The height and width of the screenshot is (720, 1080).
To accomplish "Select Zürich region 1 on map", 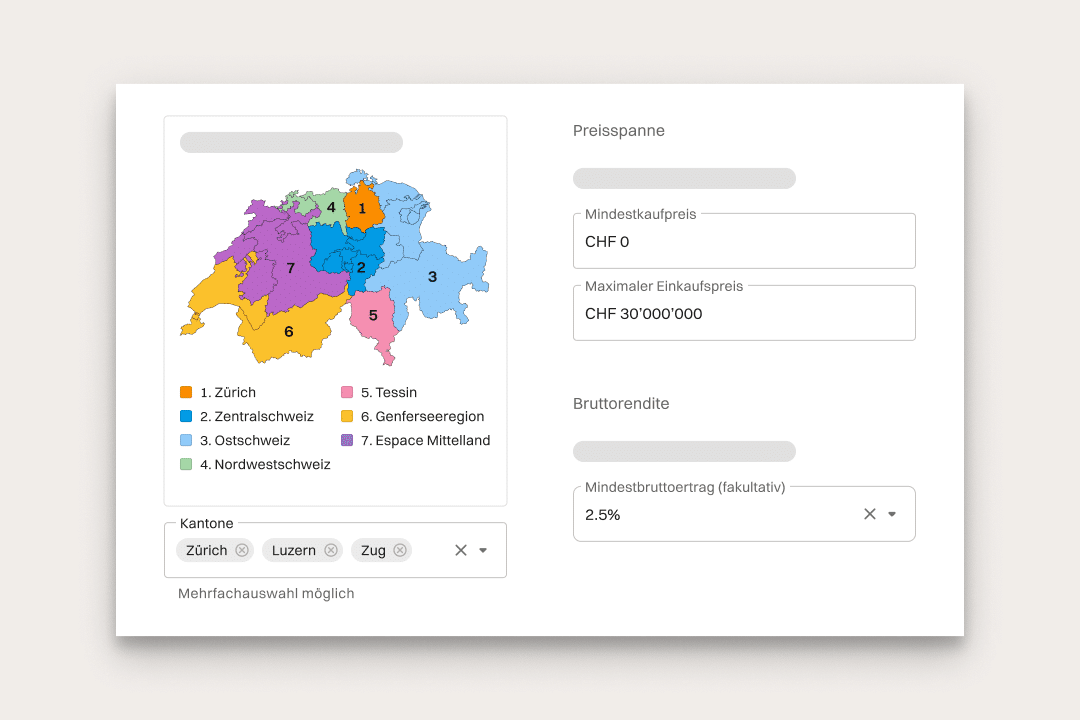I will click(363, 209).
